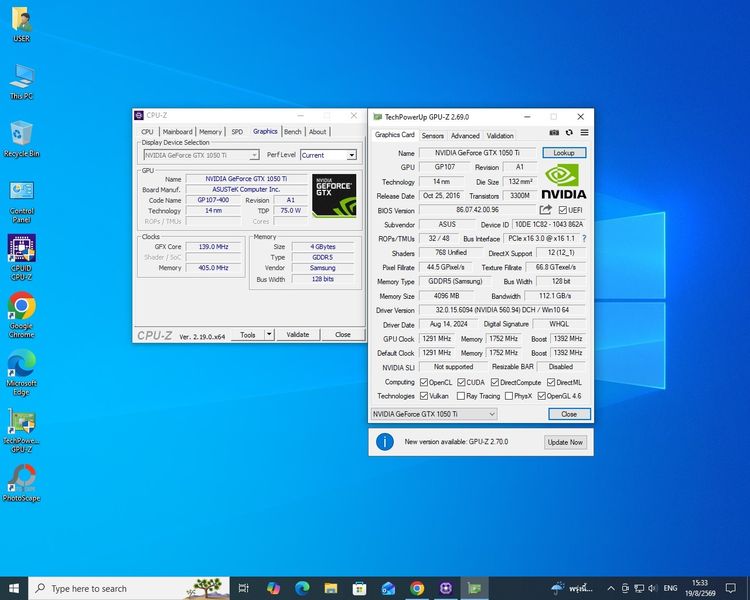Image resolution: width=750 pixels, height=600 pixels.
Task: Select the This PC desktop icon
Action: point(21,82)
